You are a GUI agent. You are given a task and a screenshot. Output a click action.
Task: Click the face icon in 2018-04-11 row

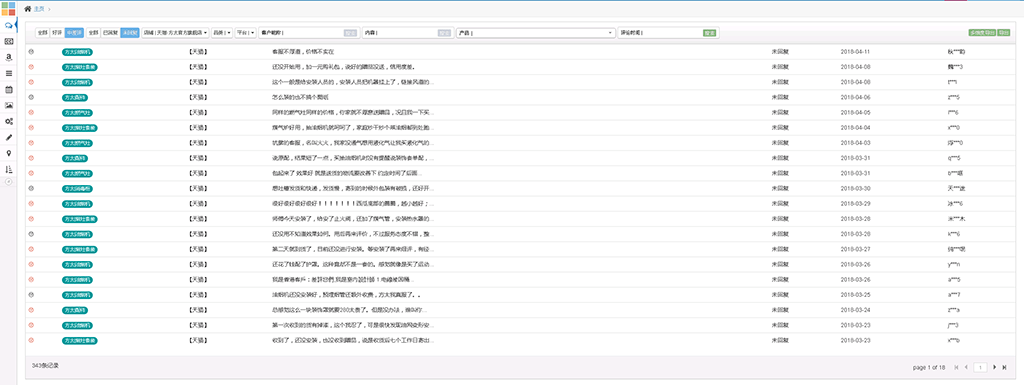[31, 52]
